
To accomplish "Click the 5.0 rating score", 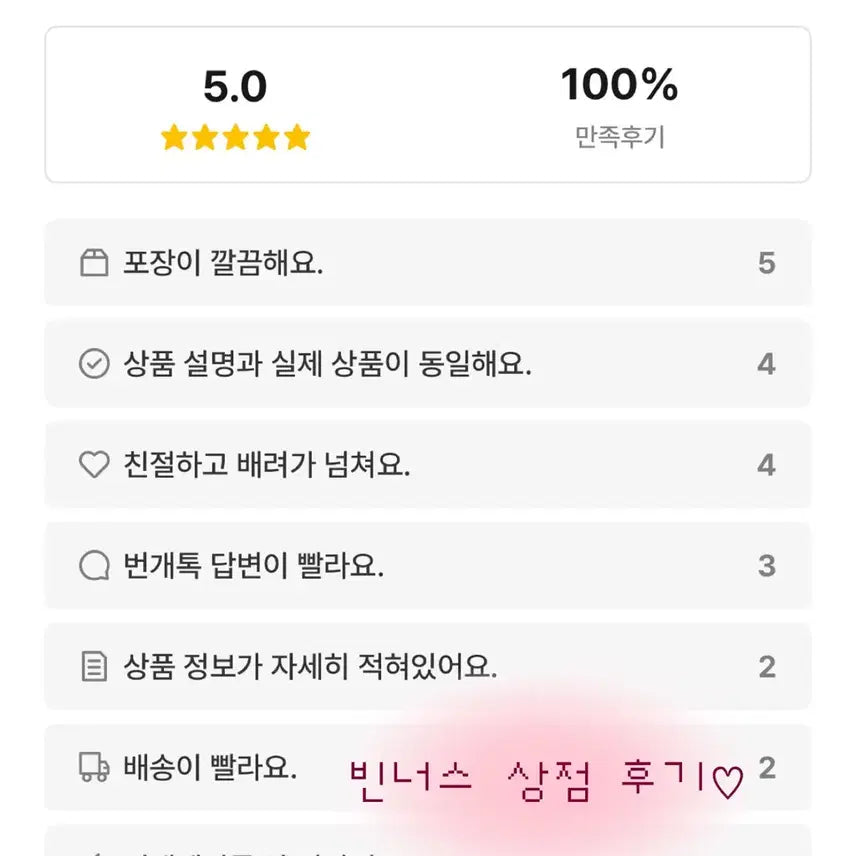I will click(x=235, y=88).
